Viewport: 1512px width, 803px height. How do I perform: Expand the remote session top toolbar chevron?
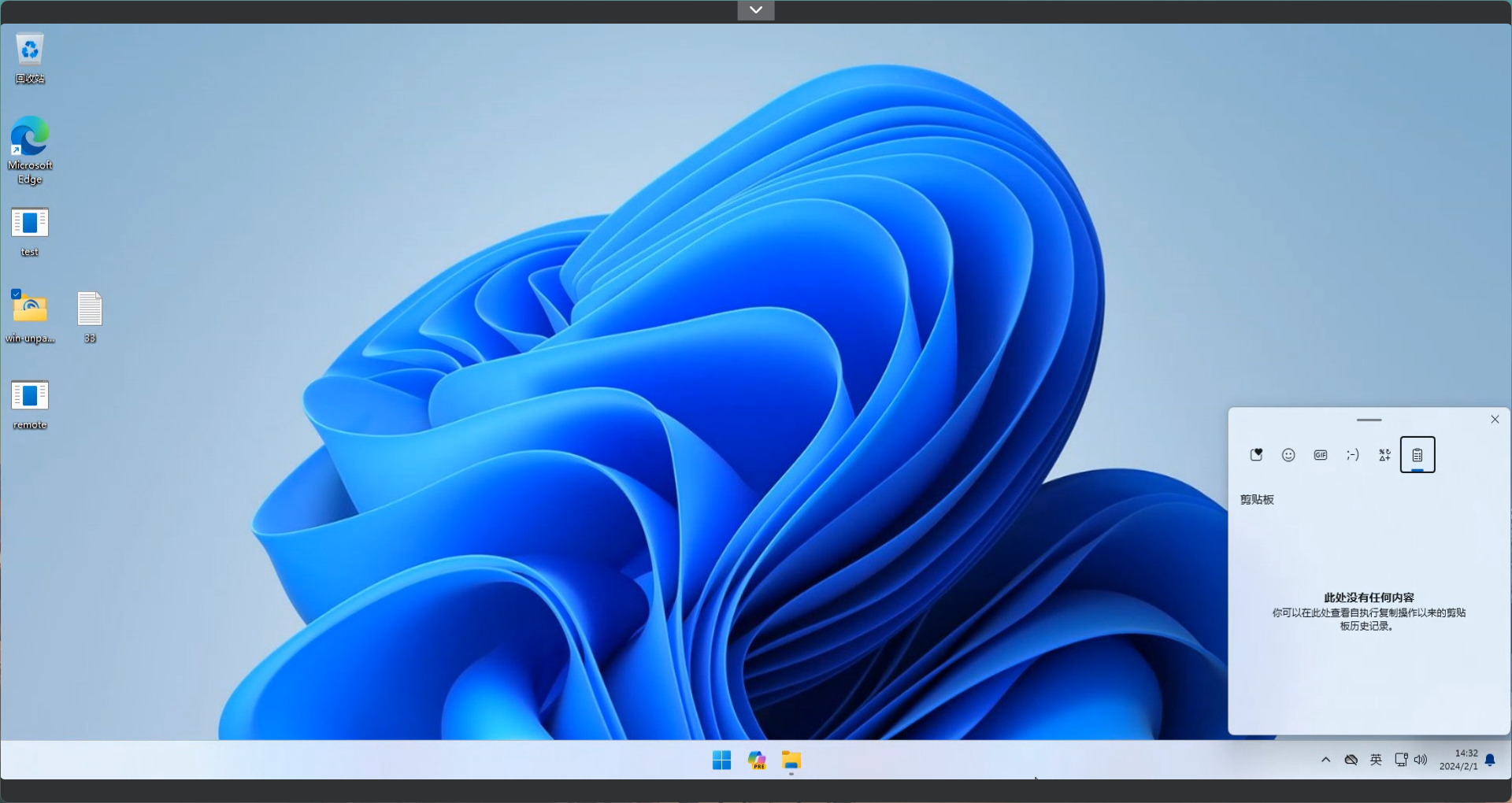point(756,10)
